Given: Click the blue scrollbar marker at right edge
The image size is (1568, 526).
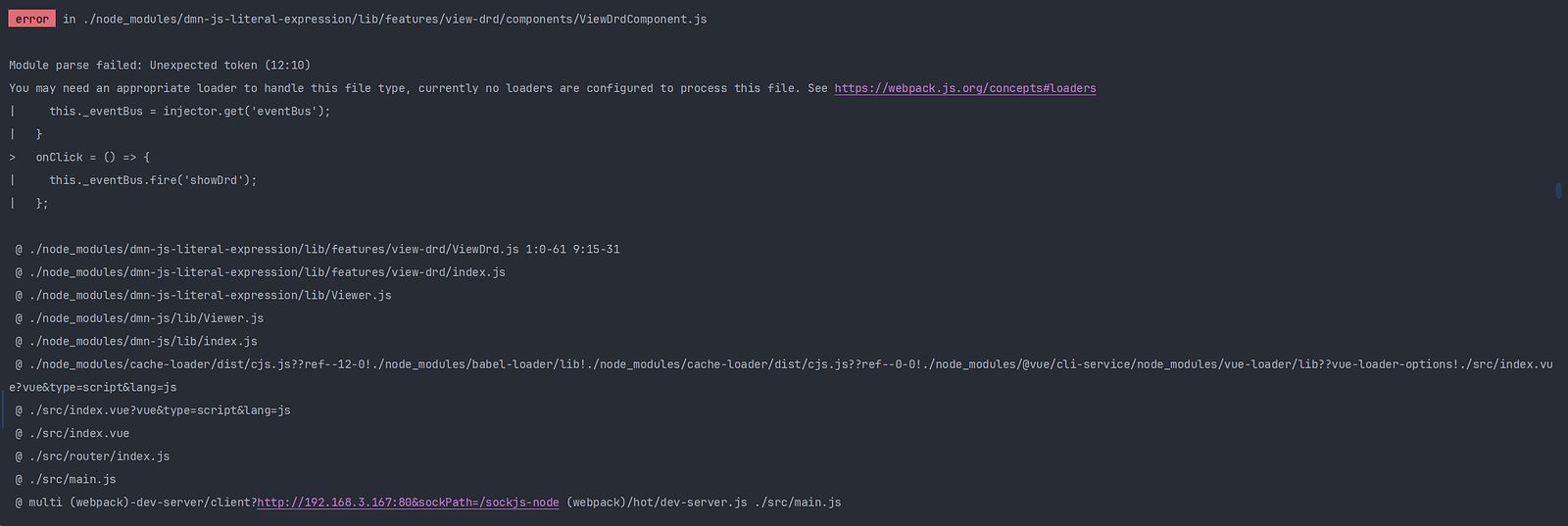Looking at the screenshot, I should point(1558,191).
